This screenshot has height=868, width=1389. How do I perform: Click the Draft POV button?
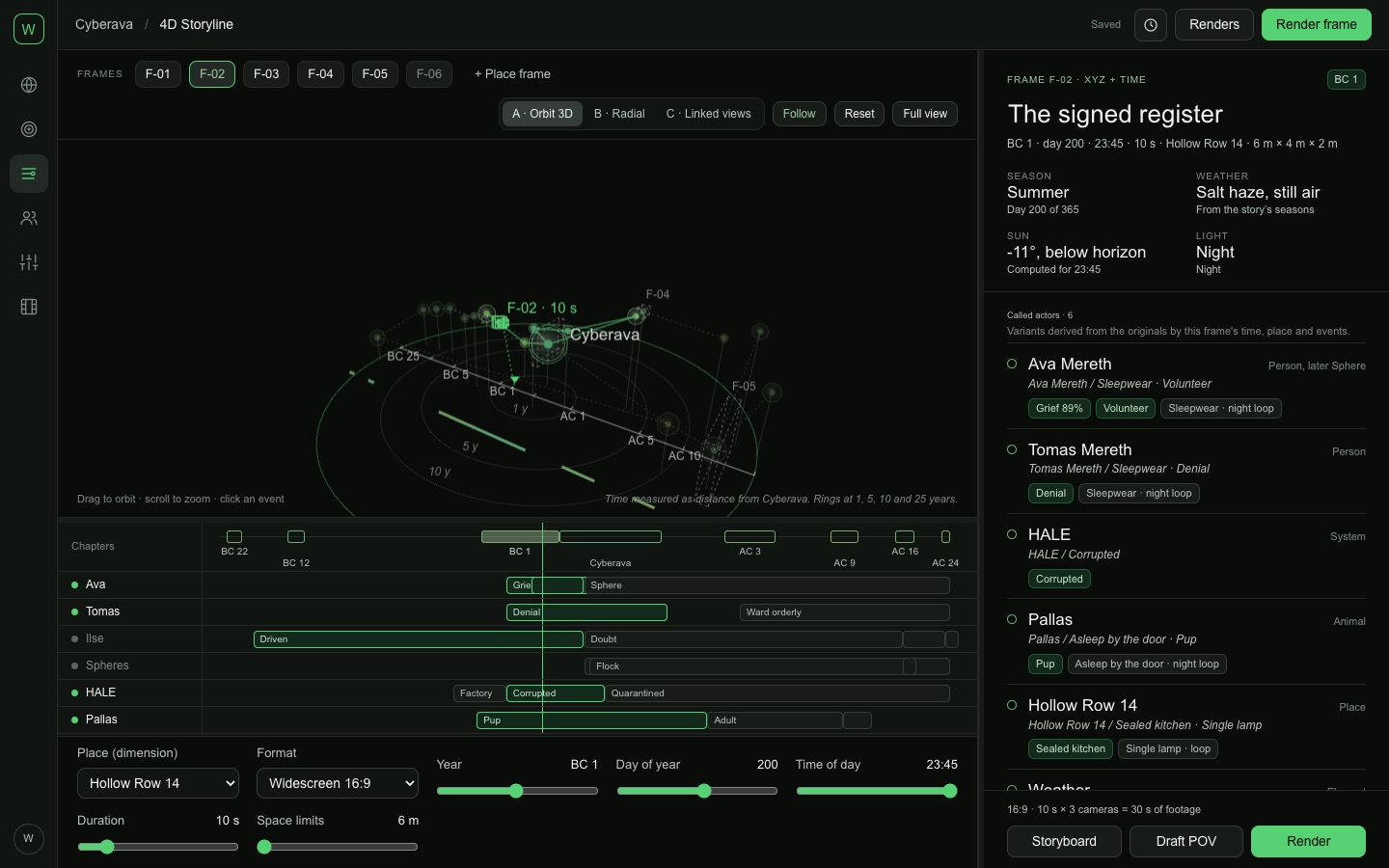(x=1186, y=841)
